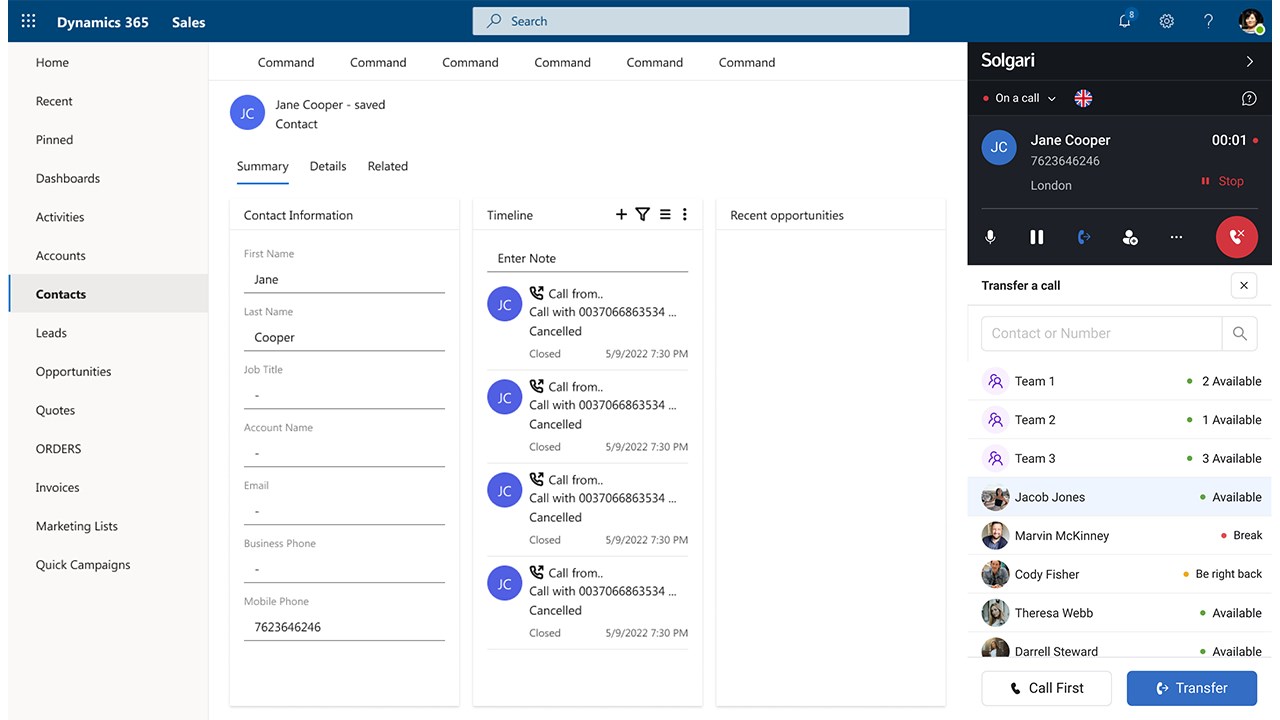Screen dimensions: 1280x720
Task: Open the Timeline filter funnel
Action: (x=643, y=215)
